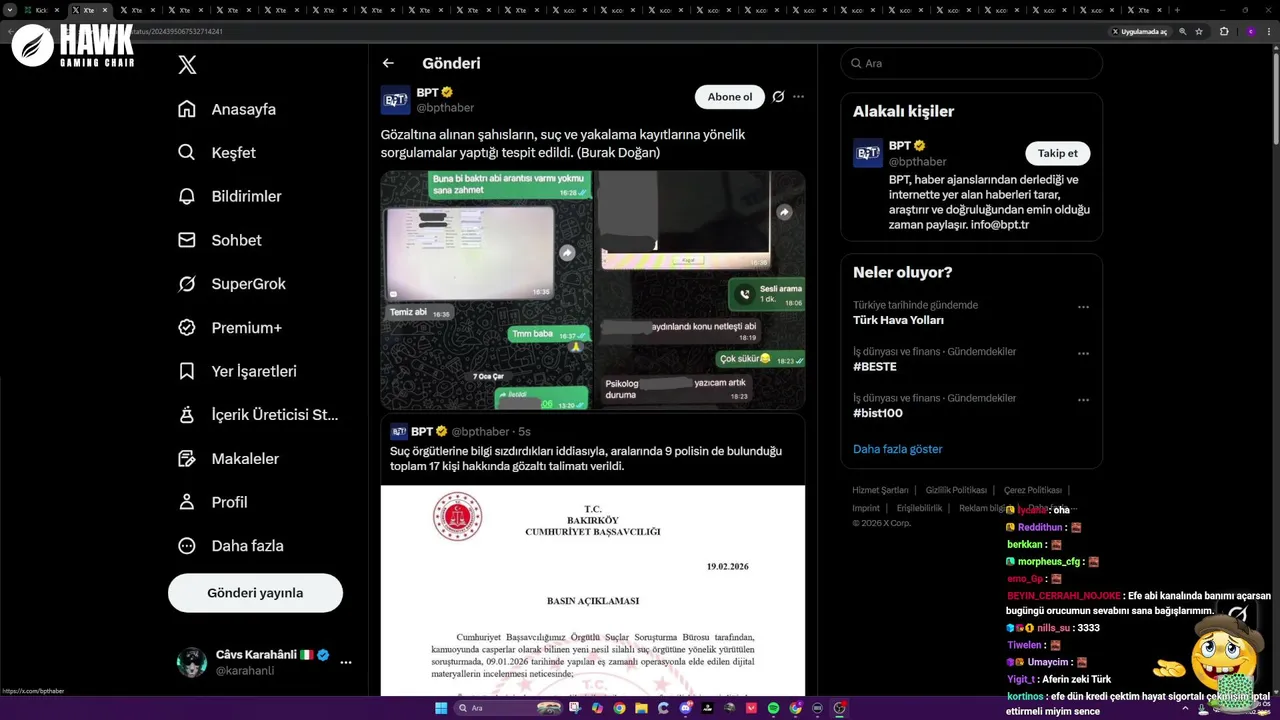Screen dimensions: 1280x720
Task: Open the Windows Start menu
Action: point(440,708)
